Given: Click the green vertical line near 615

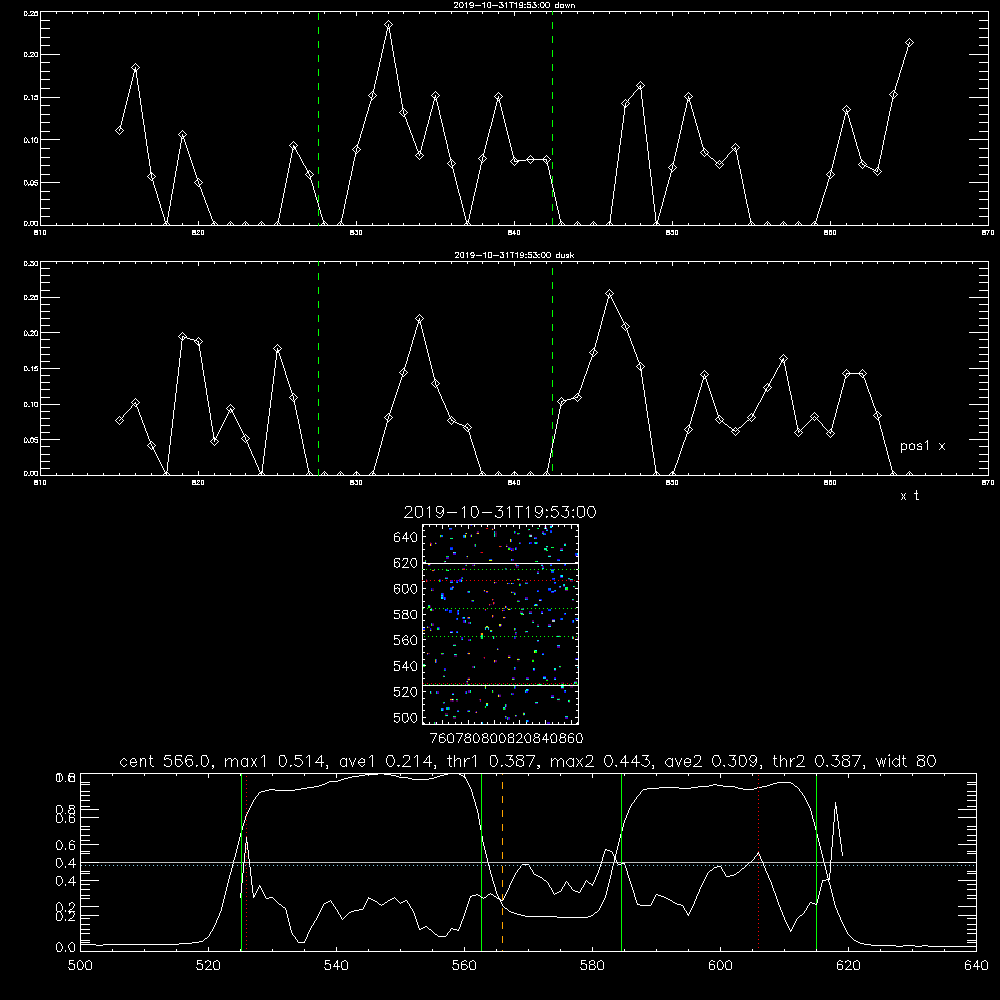Looking at the screenshot, I should [x=816, y=861].
